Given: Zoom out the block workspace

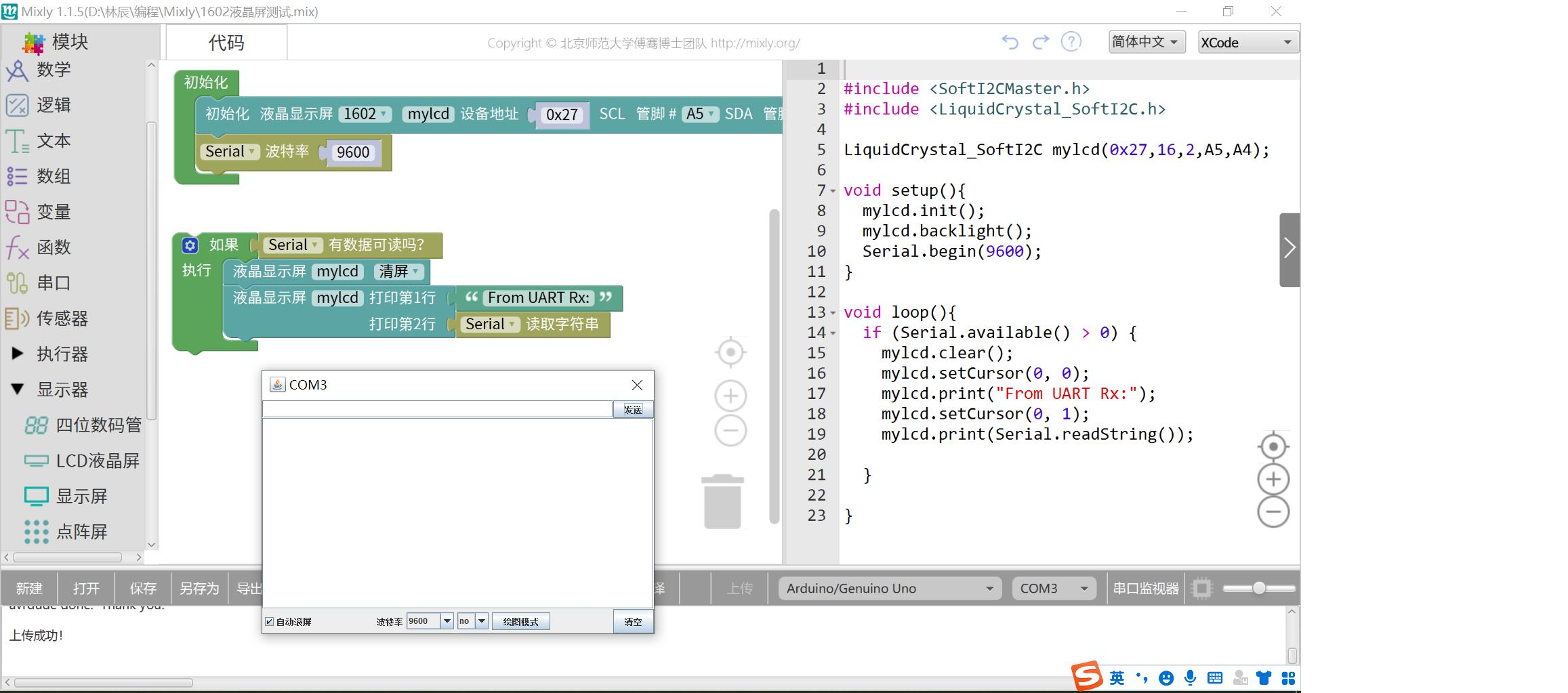Looking at the screenshot, I should tap(730, 431).
